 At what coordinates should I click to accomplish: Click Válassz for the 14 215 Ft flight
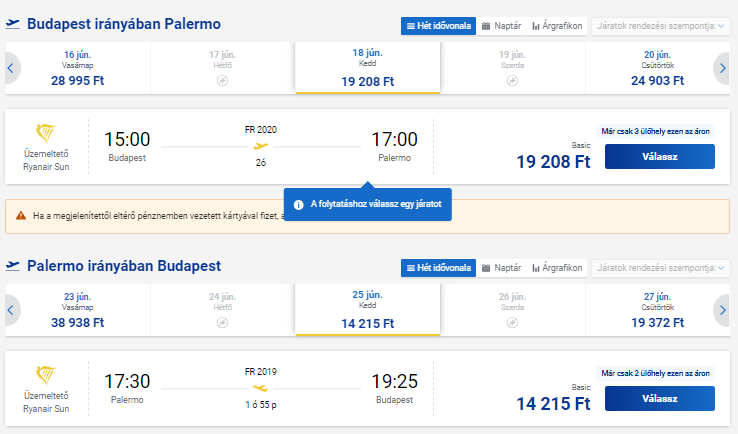659,399
